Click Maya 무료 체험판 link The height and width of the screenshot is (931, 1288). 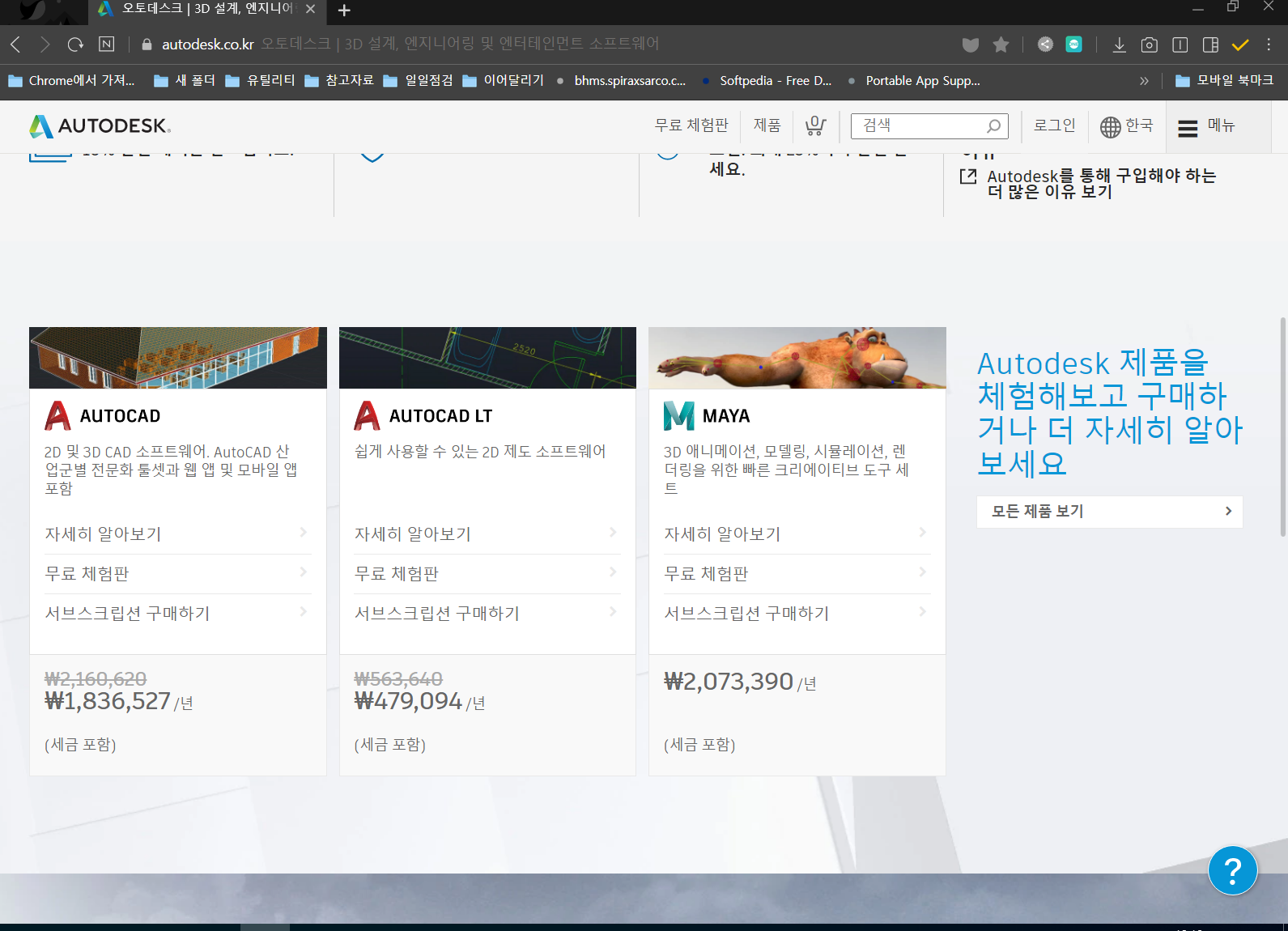point(797,574)
